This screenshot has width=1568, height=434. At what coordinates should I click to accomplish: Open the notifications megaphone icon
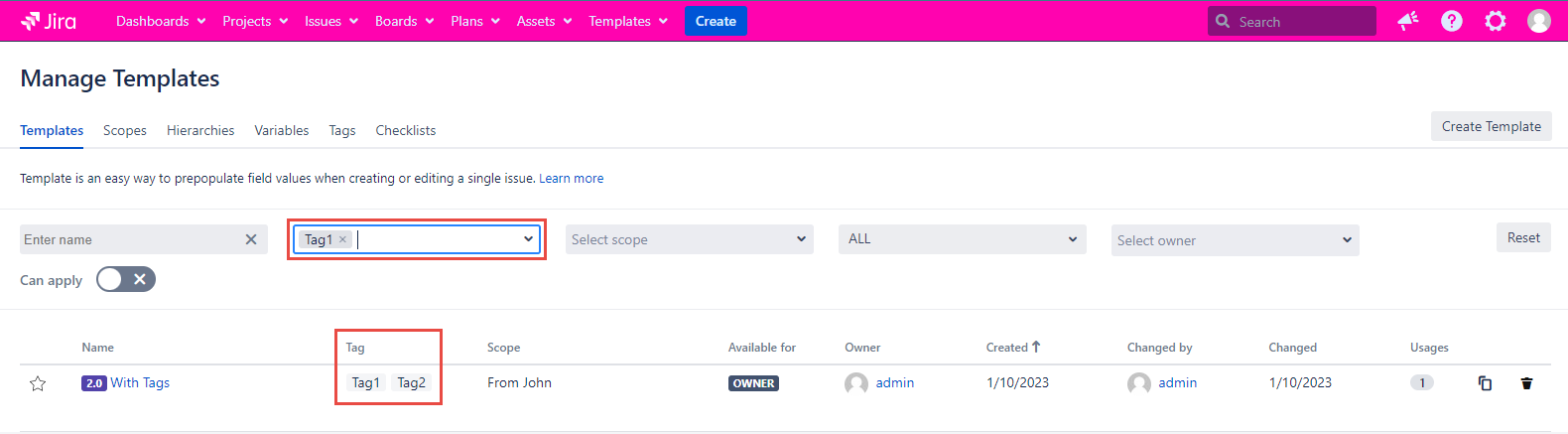coord(1407,21)
